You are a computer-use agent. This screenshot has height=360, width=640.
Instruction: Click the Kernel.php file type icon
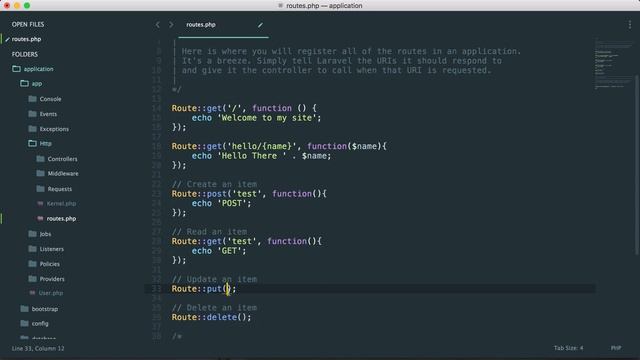point(40,203)
